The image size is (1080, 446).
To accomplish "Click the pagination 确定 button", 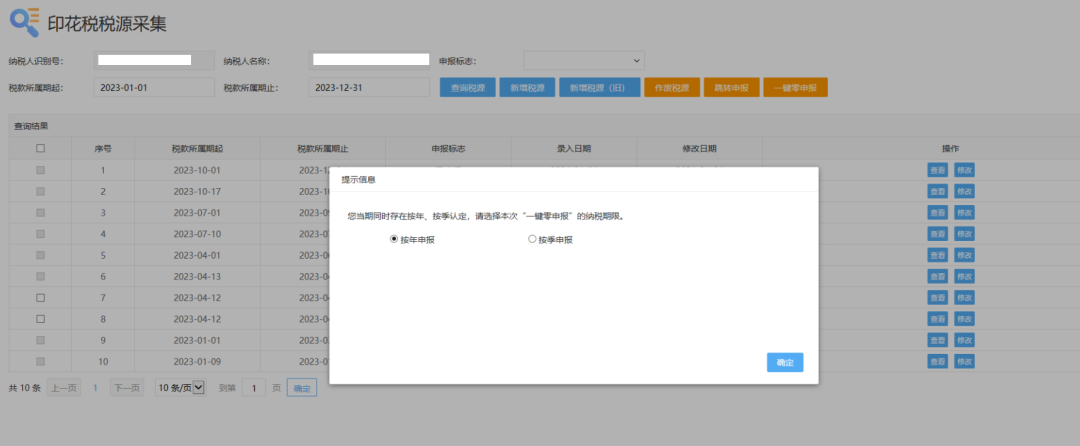I will click(302, 388).
